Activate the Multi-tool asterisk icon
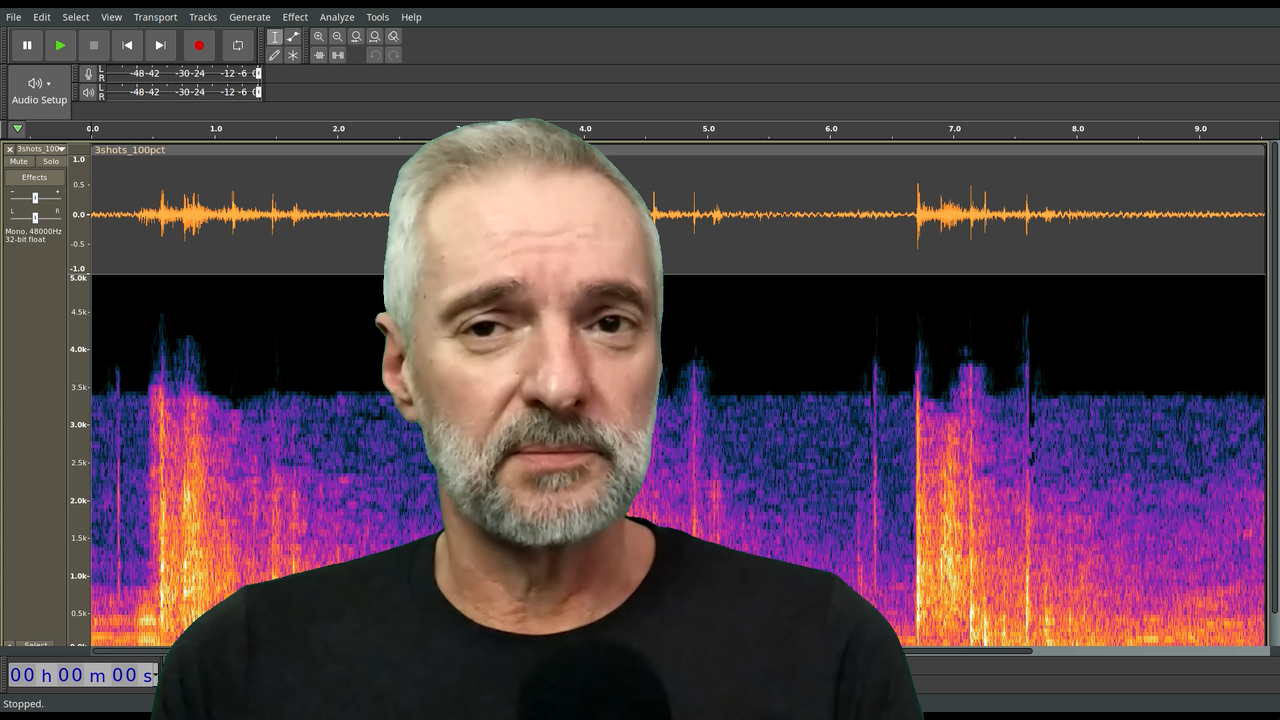The height and width of the screenshot is (720, 1280). [x=293, y=55]
